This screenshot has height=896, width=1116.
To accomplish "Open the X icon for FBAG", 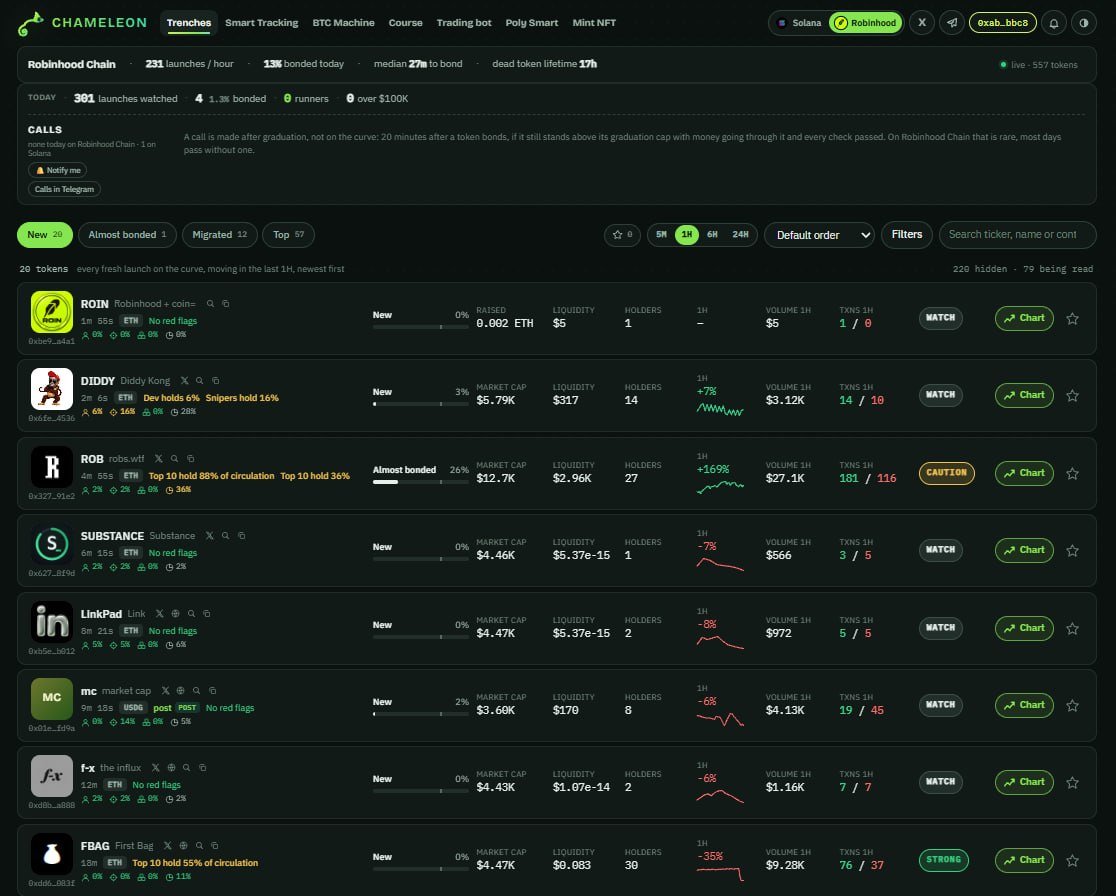I will [168, 846].
